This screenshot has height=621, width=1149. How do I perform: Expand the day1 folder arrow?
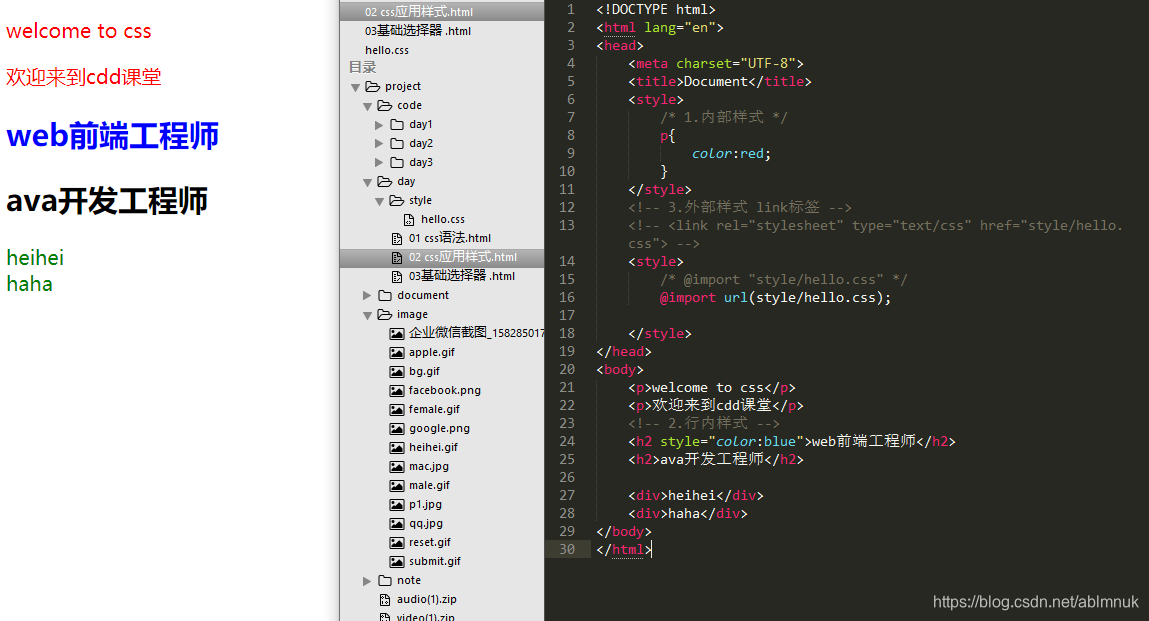[x=379, y=125]
